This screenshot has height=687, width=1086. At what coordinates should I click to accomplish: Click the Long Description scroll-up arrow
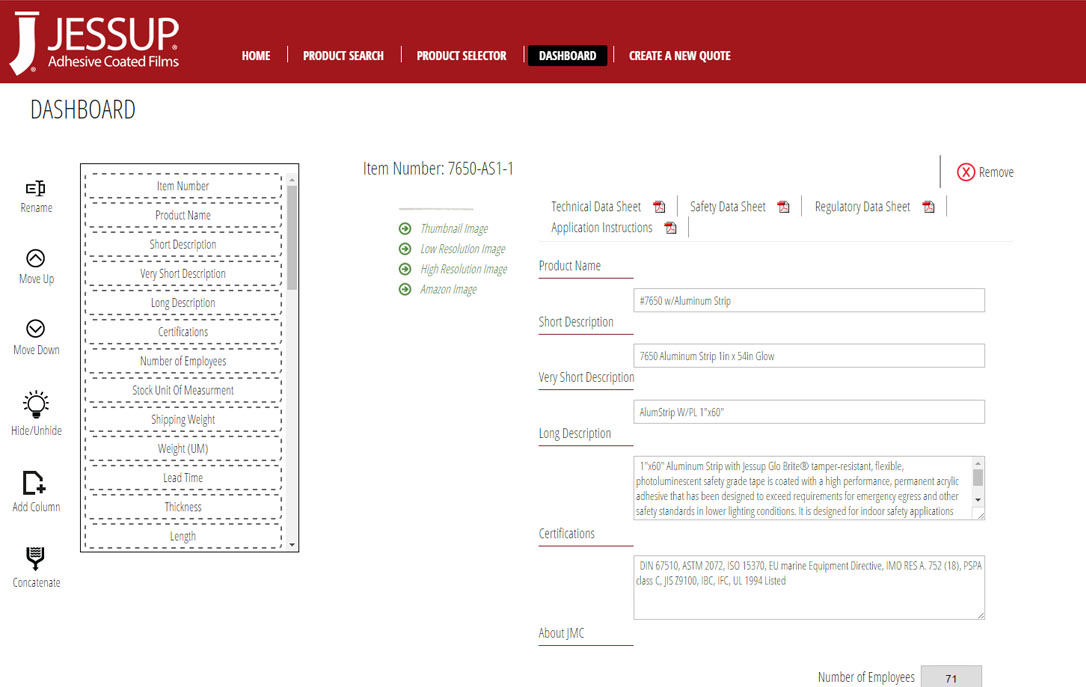(978, 463)
